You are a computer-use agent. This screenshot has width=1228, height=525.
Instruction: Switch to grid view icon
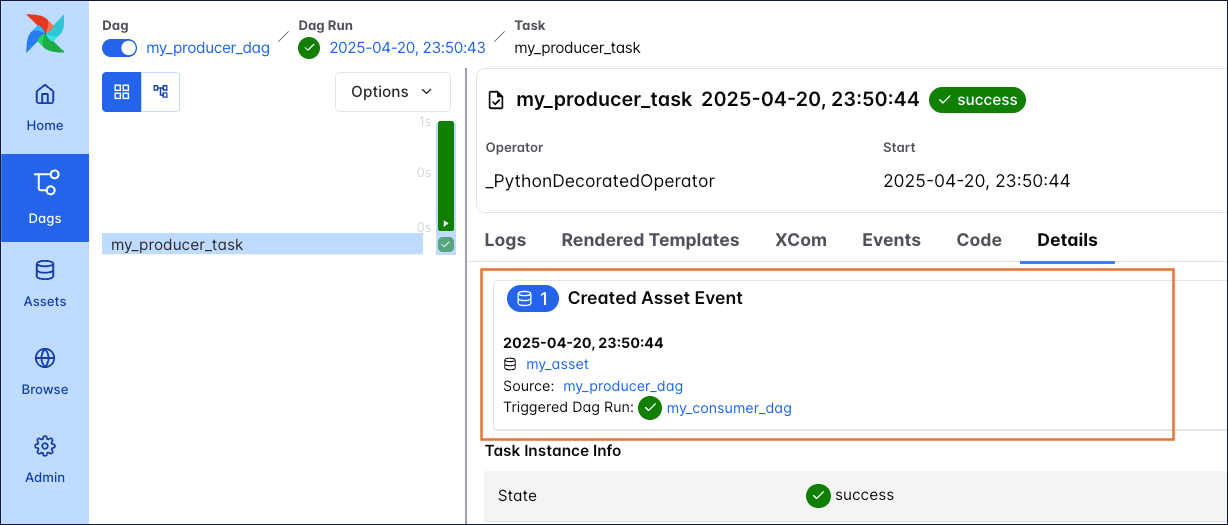122,92
